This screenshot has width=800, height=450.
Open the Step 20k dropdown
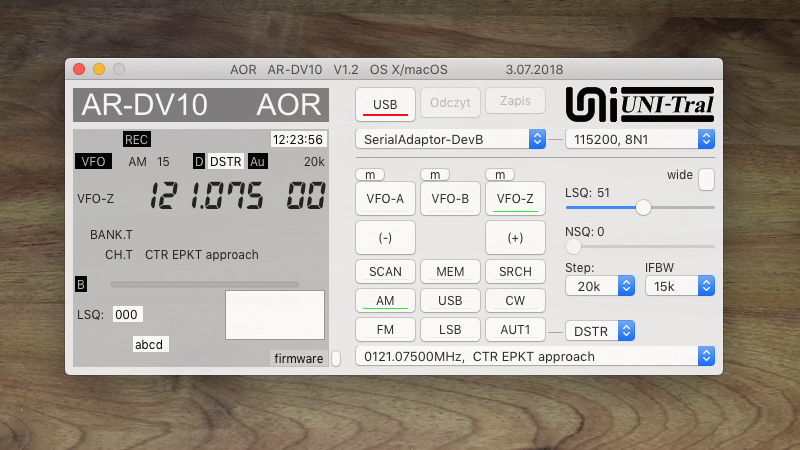(x=600, y=286)
